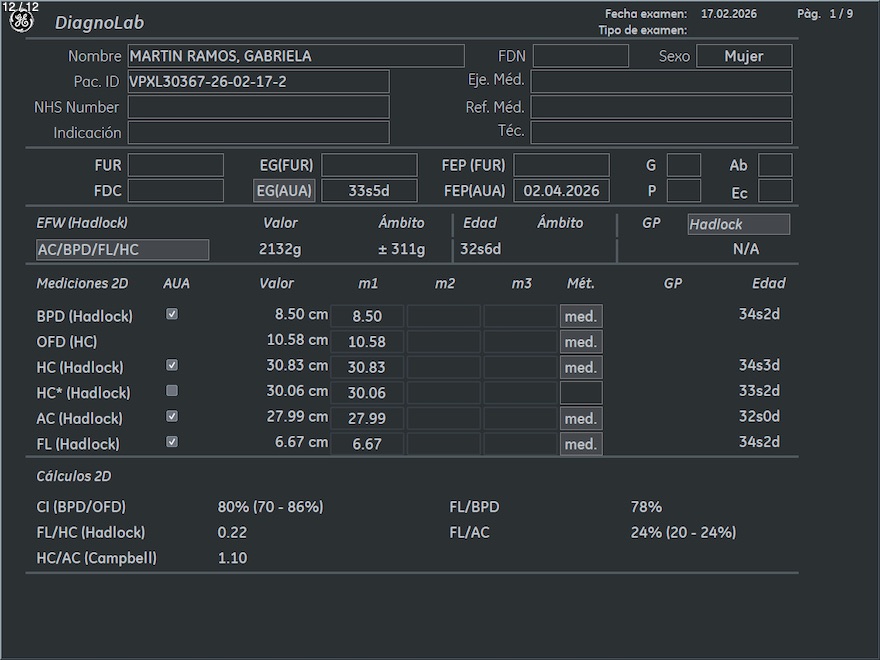Toggle the FL (Hadlock) AUA checkbox
The width and height of the screenshot is (880, 660).
tap(172, 442)
